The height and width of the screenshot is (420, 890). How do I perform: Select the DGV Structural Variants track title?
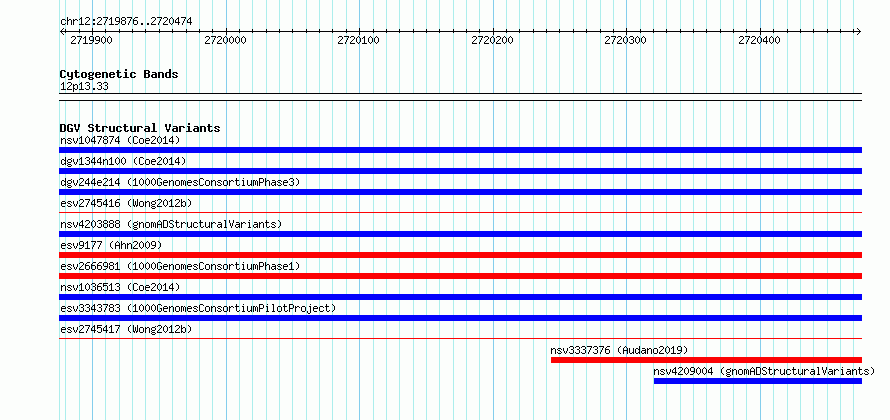(140, 128)
